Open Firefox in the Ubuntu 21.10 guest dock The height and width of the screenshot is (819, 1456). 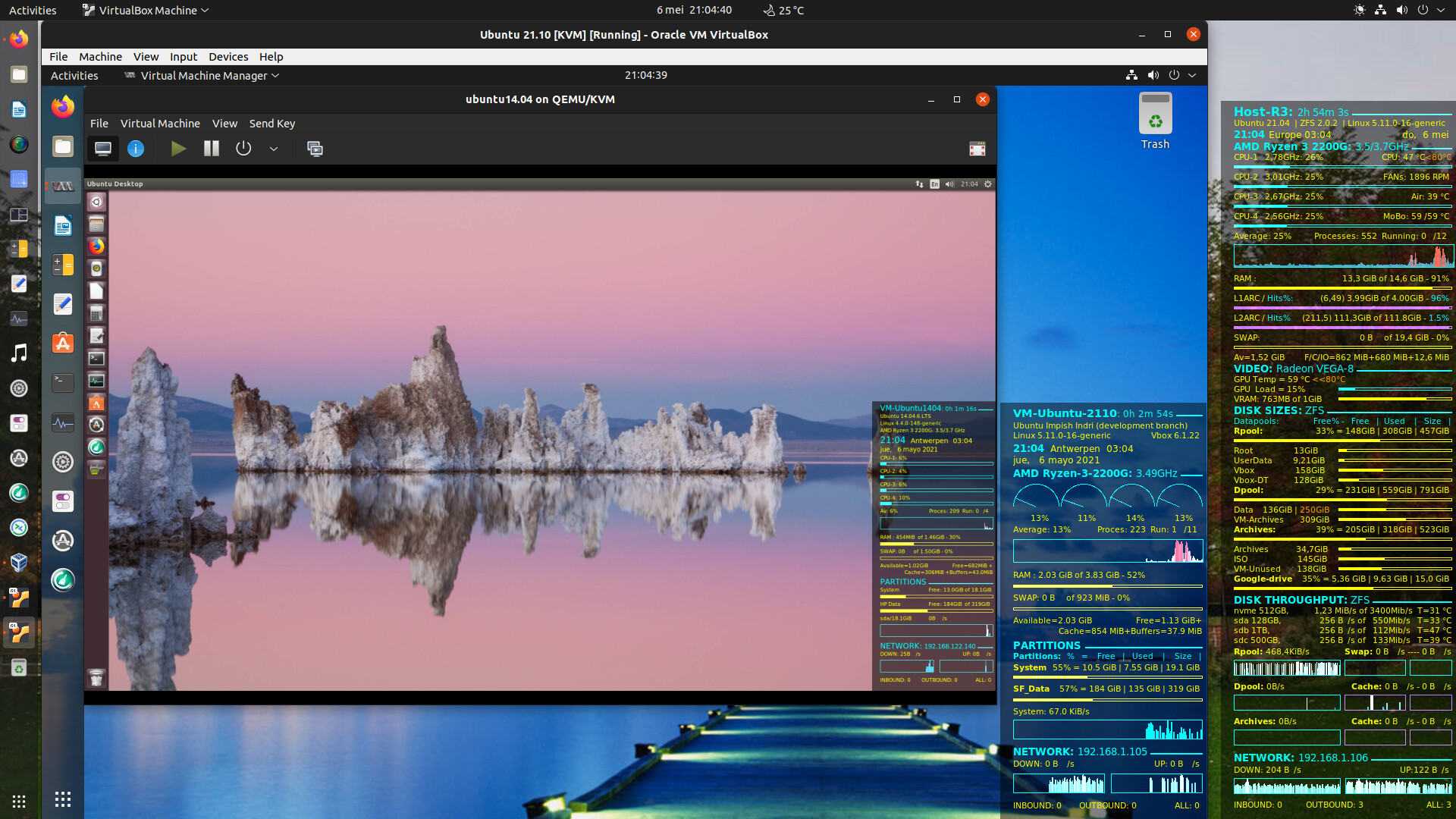(x=63, y=106)
